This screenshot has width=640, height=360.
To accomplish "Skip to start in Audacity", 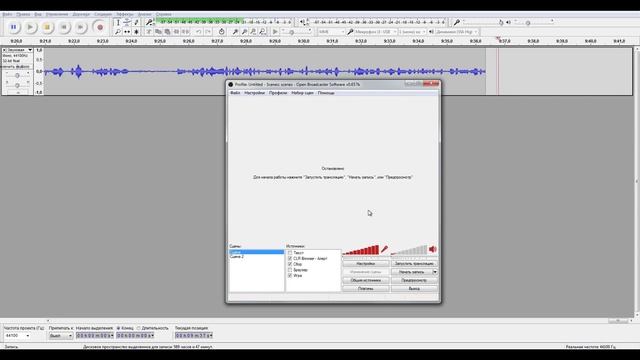I will click(64, 27).
